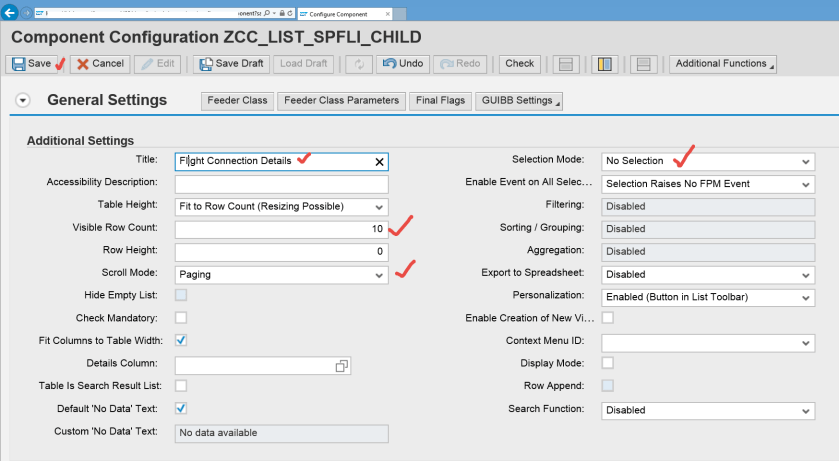Expand the Scroll Mode dropdown
Image resolution: width=839 pixels, height=461 pixels.
coord(379,274)
